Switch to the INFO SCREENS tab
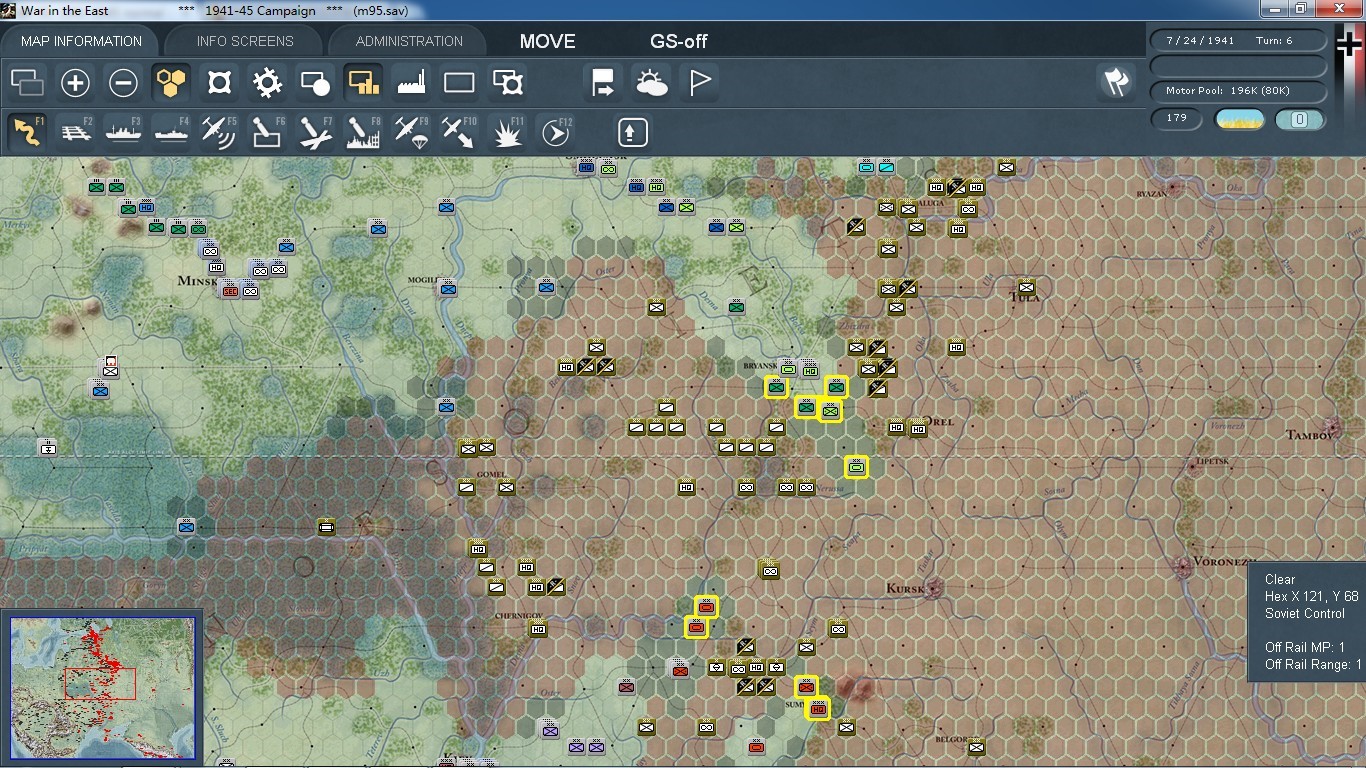 (245, 41)
